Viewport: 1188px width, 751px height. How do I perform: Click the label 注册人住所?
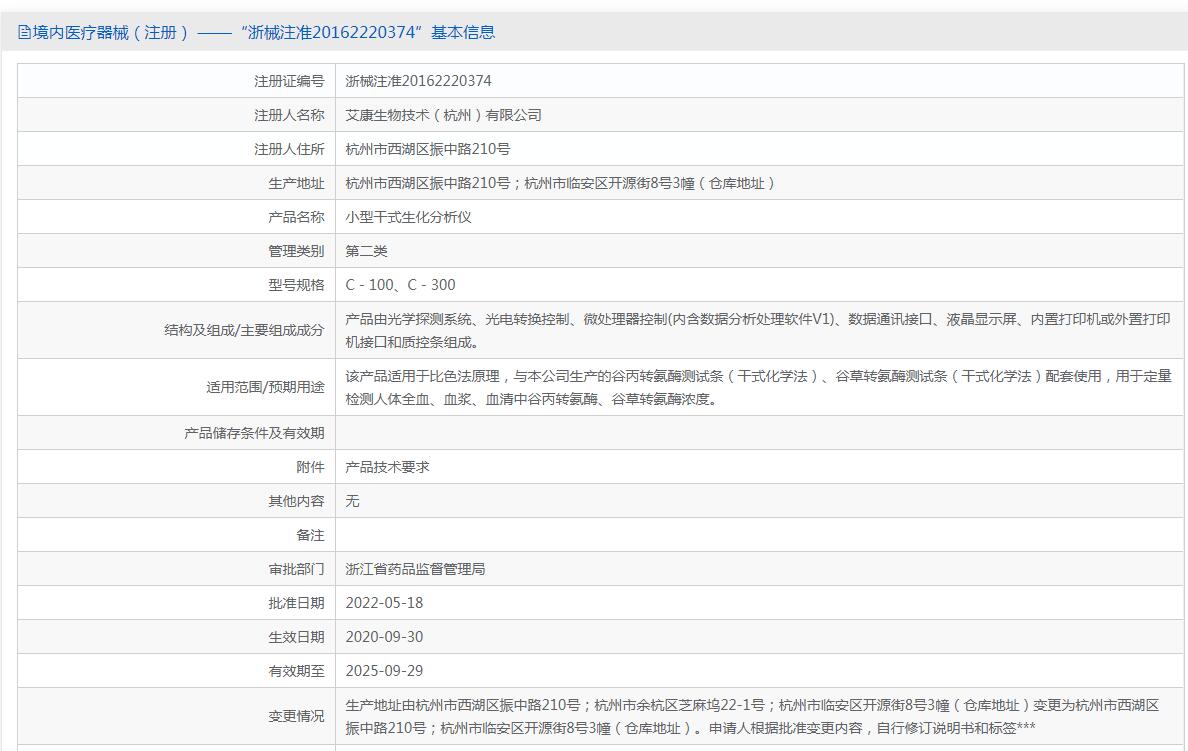[289, 149]
